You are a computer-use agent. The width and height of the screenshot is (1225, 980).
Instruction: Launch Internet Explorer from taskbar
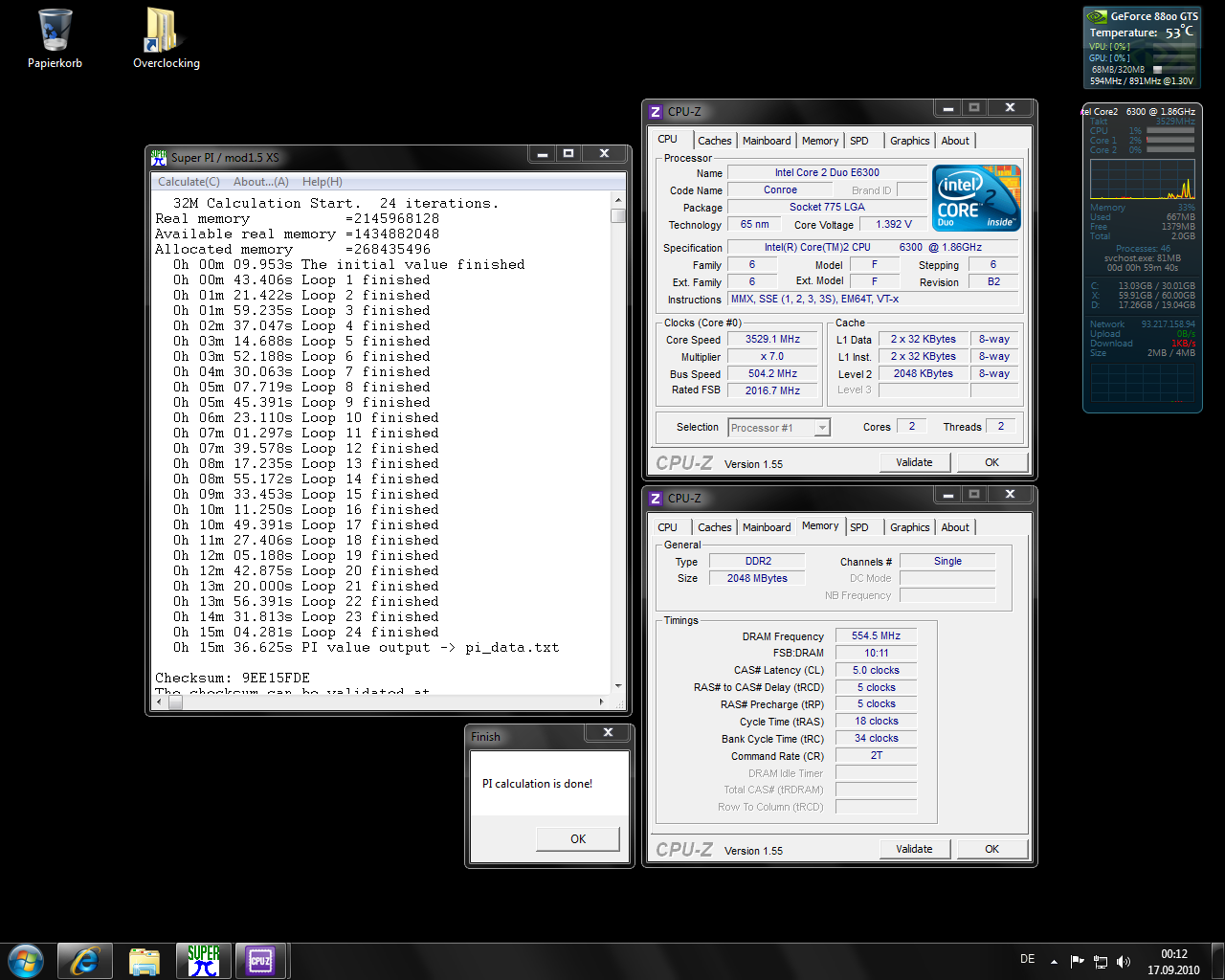pyautogui.click(x=85, y=961)
